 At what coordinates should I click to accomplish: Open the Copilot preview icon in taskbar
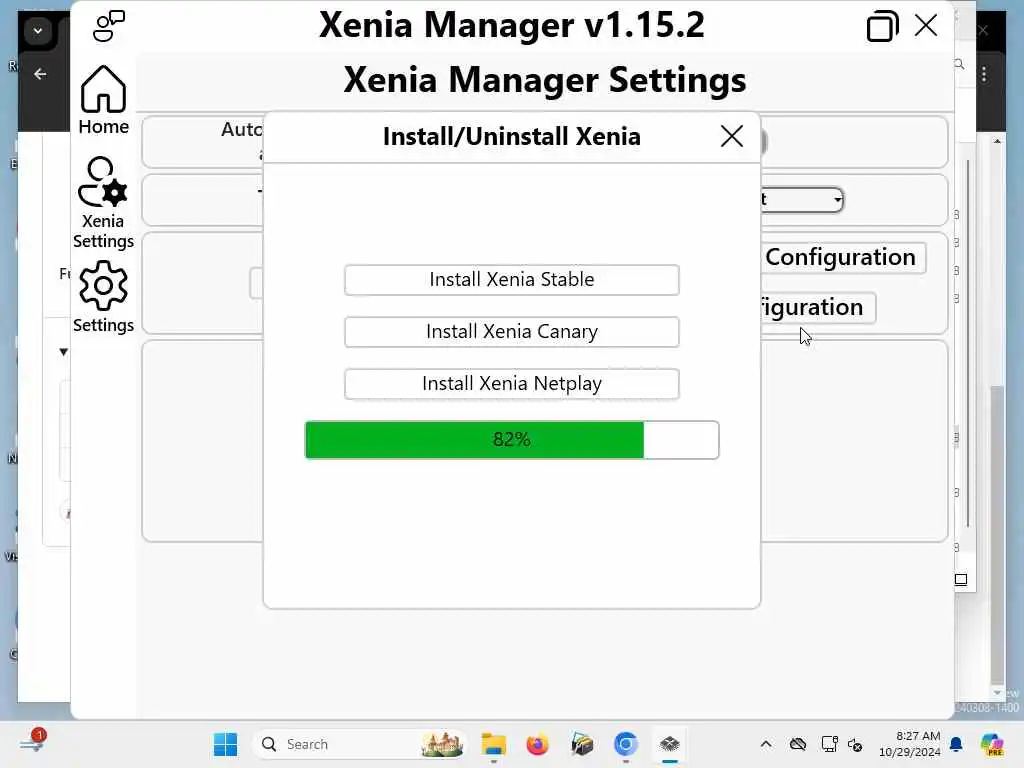(x=991, y=744)
